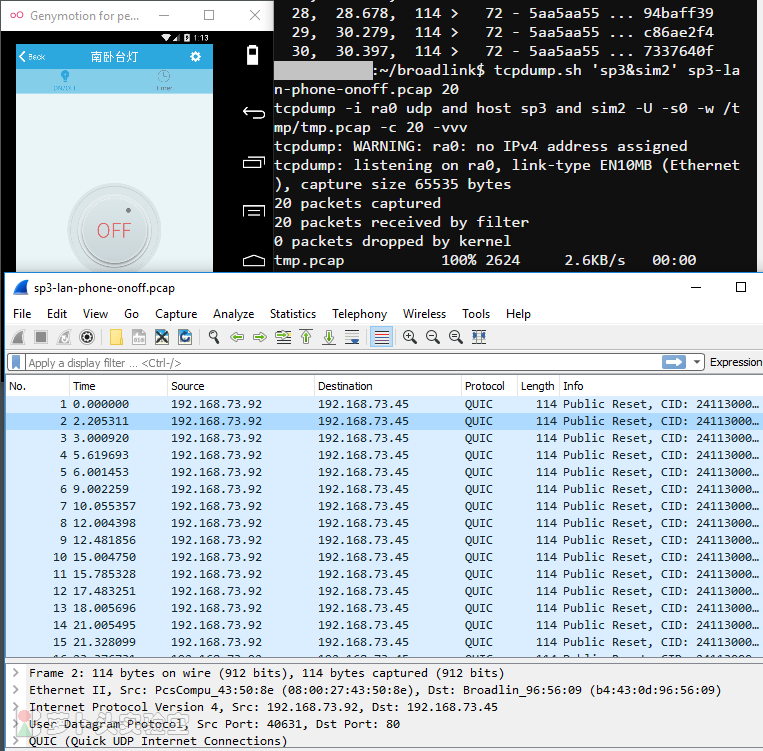Expand the Frame 2 details row
The image size is (763, 751).
[x=14, y=673]
